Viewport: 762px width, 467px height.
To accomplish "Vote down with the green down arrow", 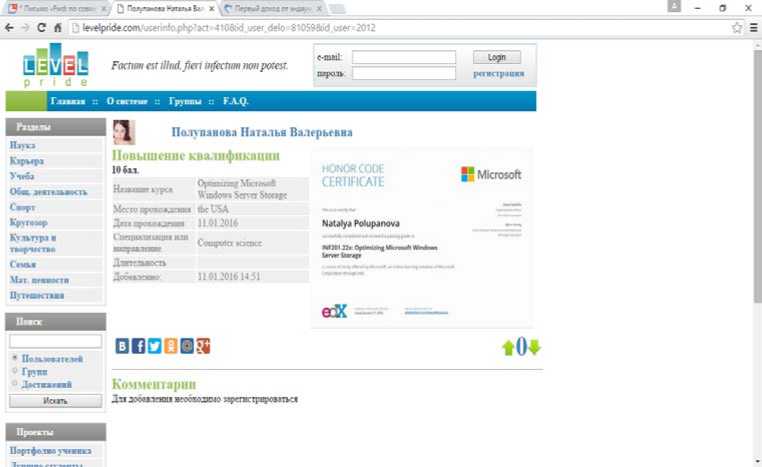I will pos(534,347).
